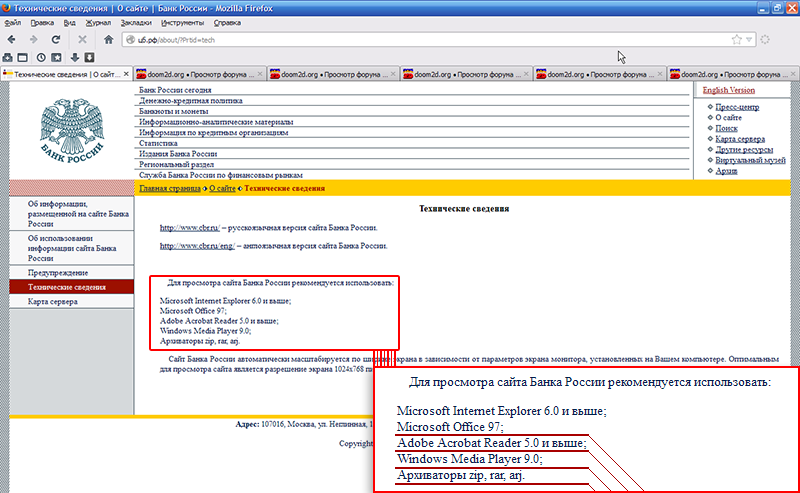Open the downloads arrow toolbar icon

pyautogui.click(x=72, y=57)
